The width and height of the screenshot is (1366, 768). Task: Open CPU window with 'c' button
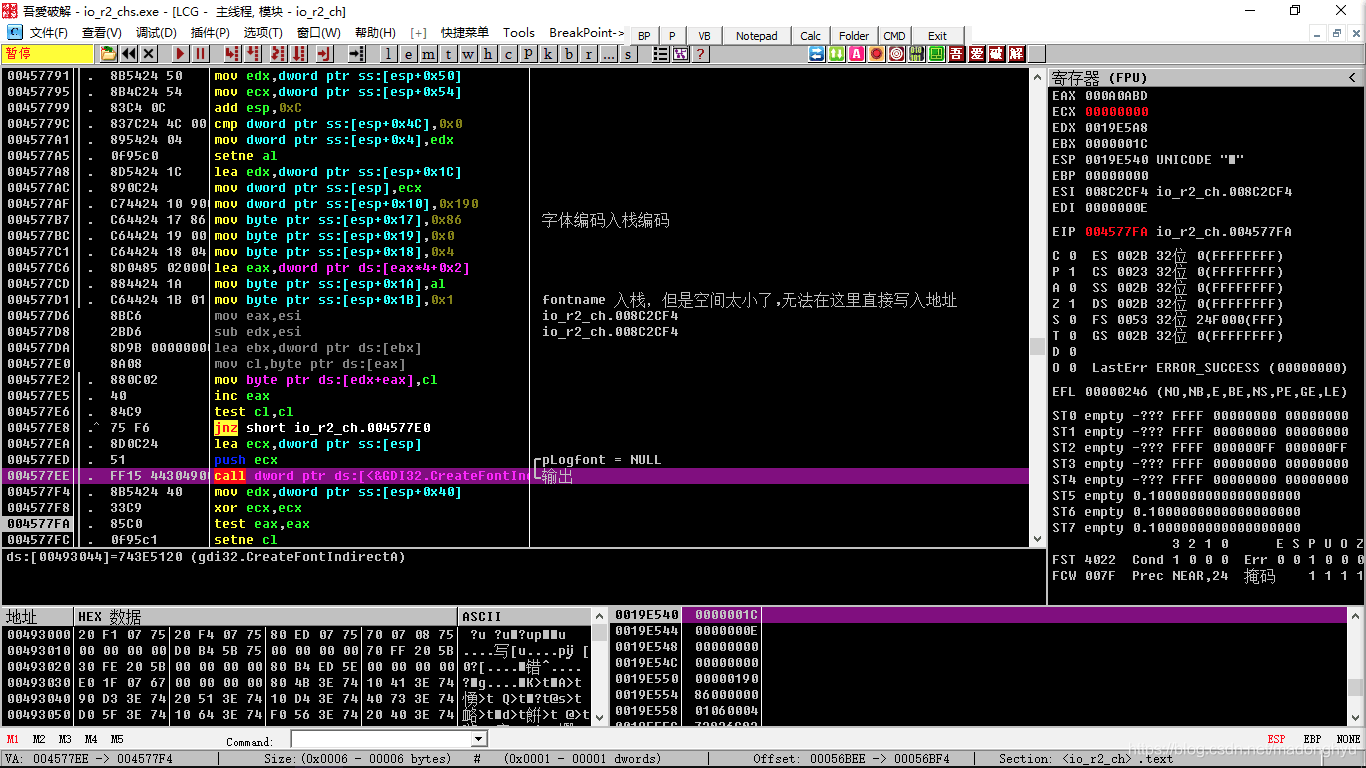tap(508, 54)
